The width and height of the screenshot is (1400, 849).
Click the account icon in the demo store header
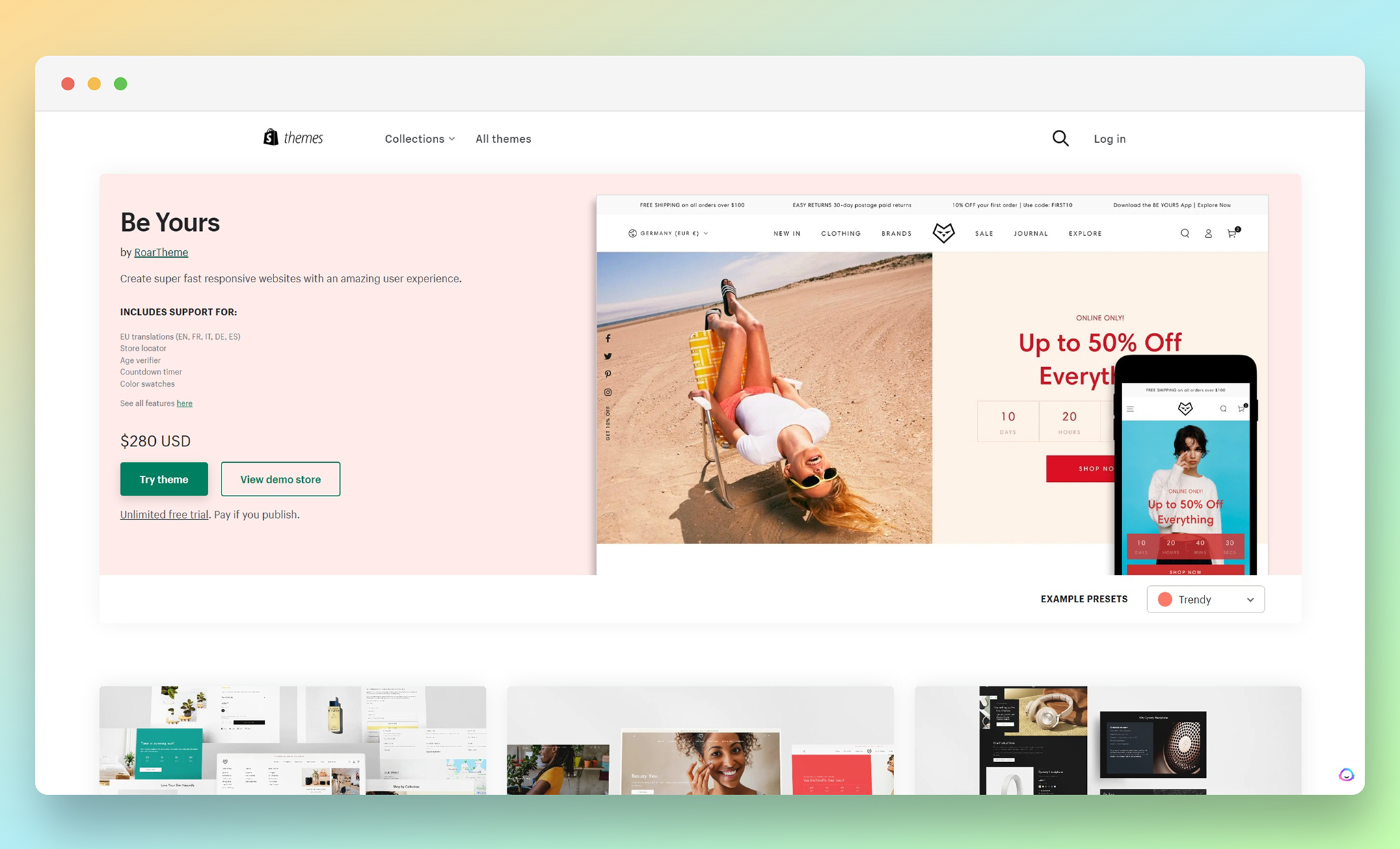(x=1208, y=233)
